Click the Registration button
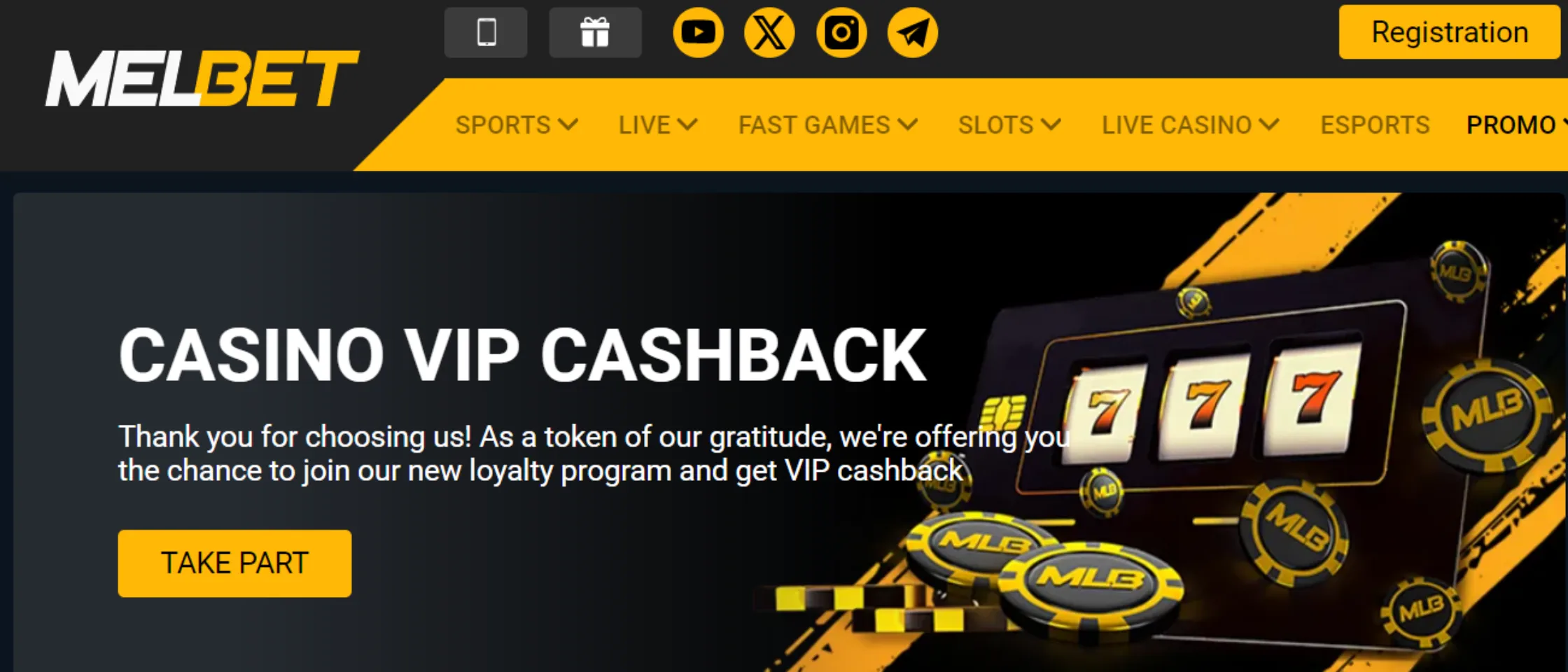This screenshot has height=672, width=1568. 1450,32
